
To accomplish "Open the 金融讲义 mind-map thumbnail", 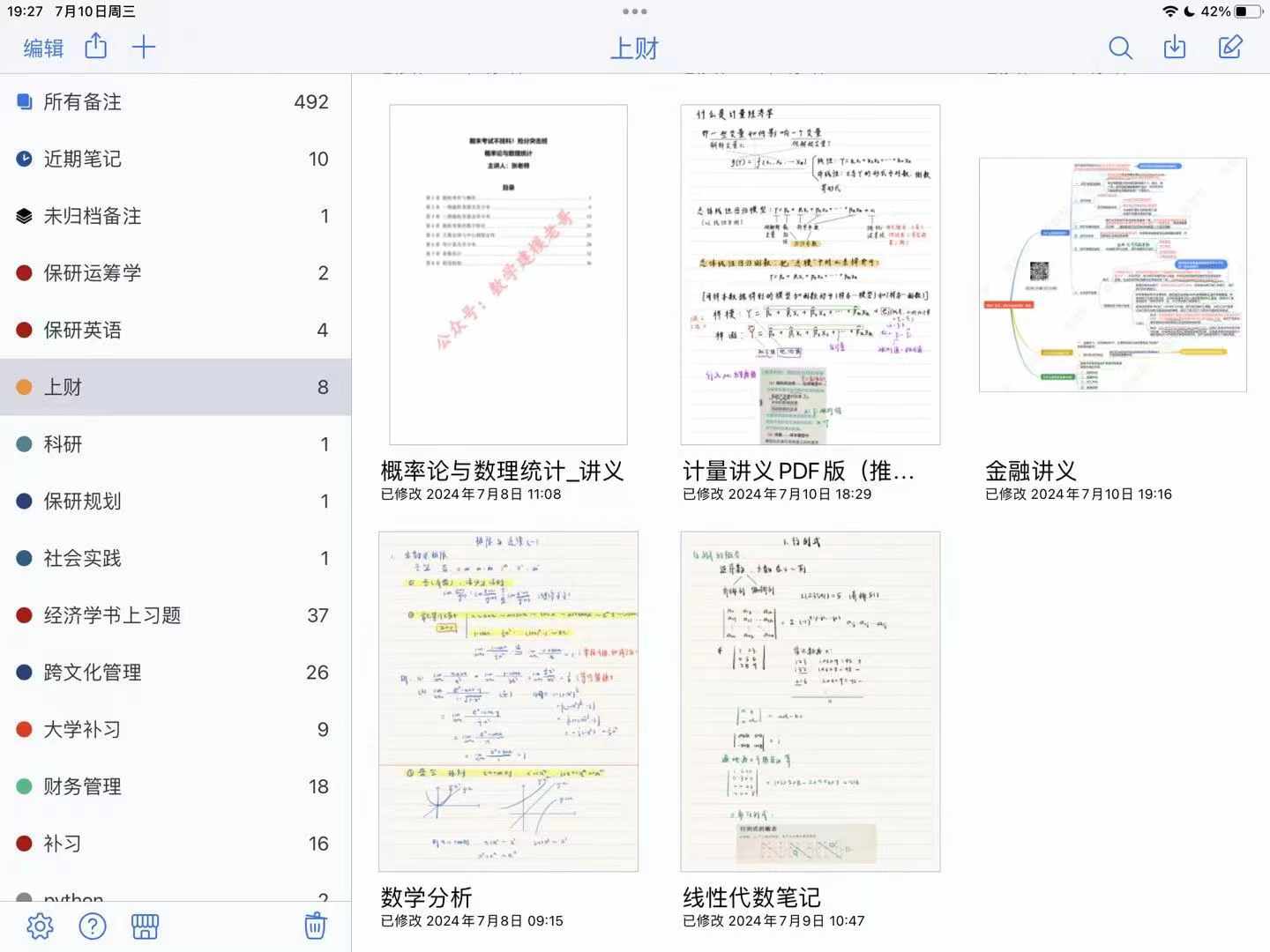I will (1113, 275).
